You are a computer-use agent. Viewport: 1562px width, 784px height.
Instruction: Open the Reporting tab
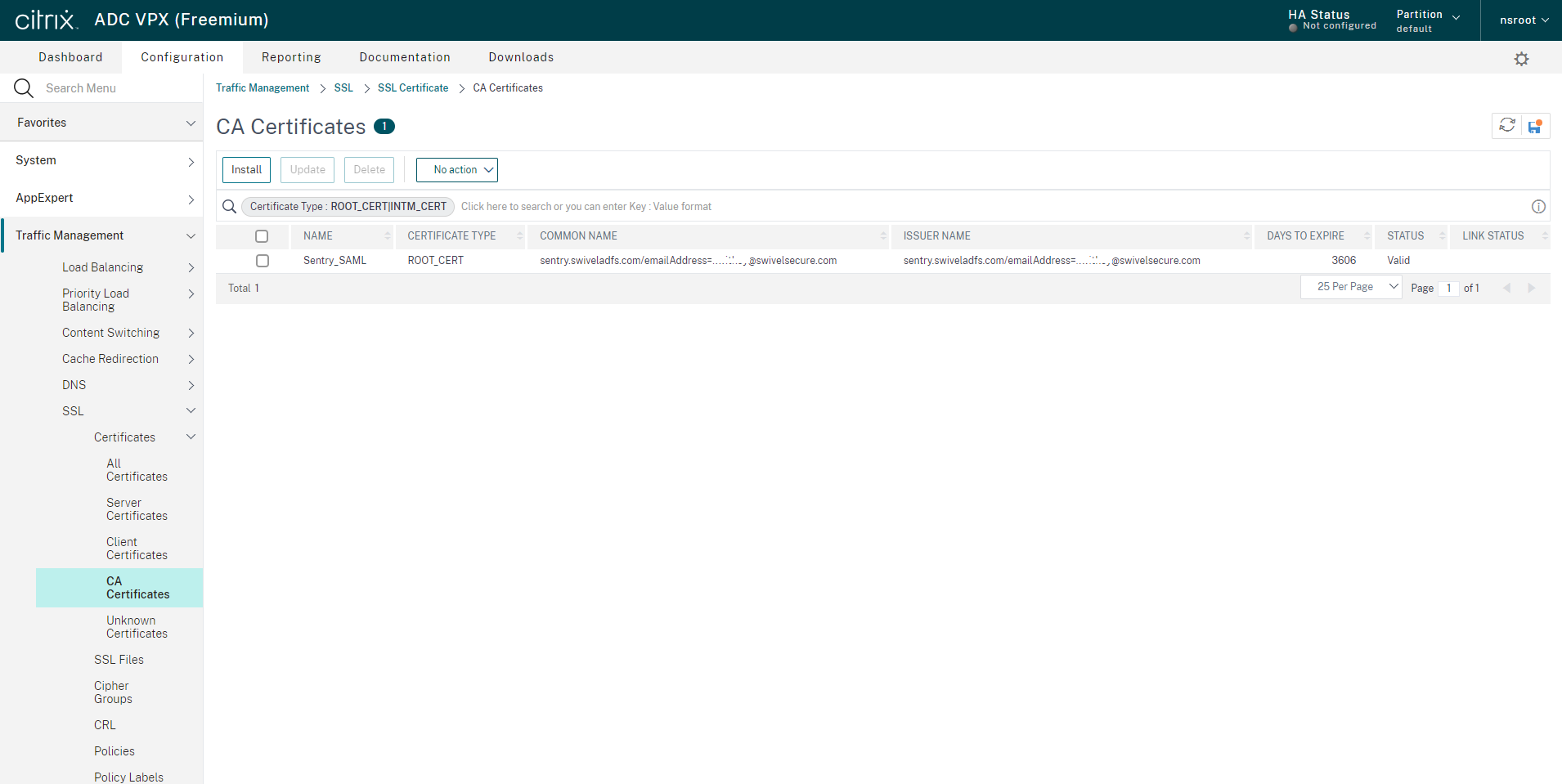point(290,56)
